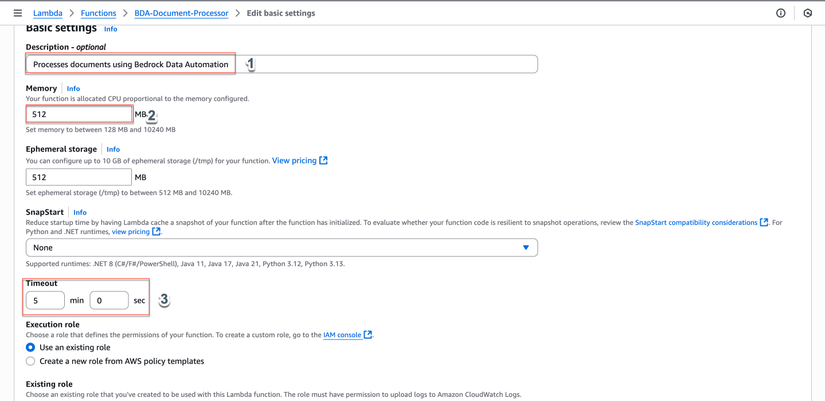
Task: Open the Ephemeral storage Info link
Action: pos(113,149)
